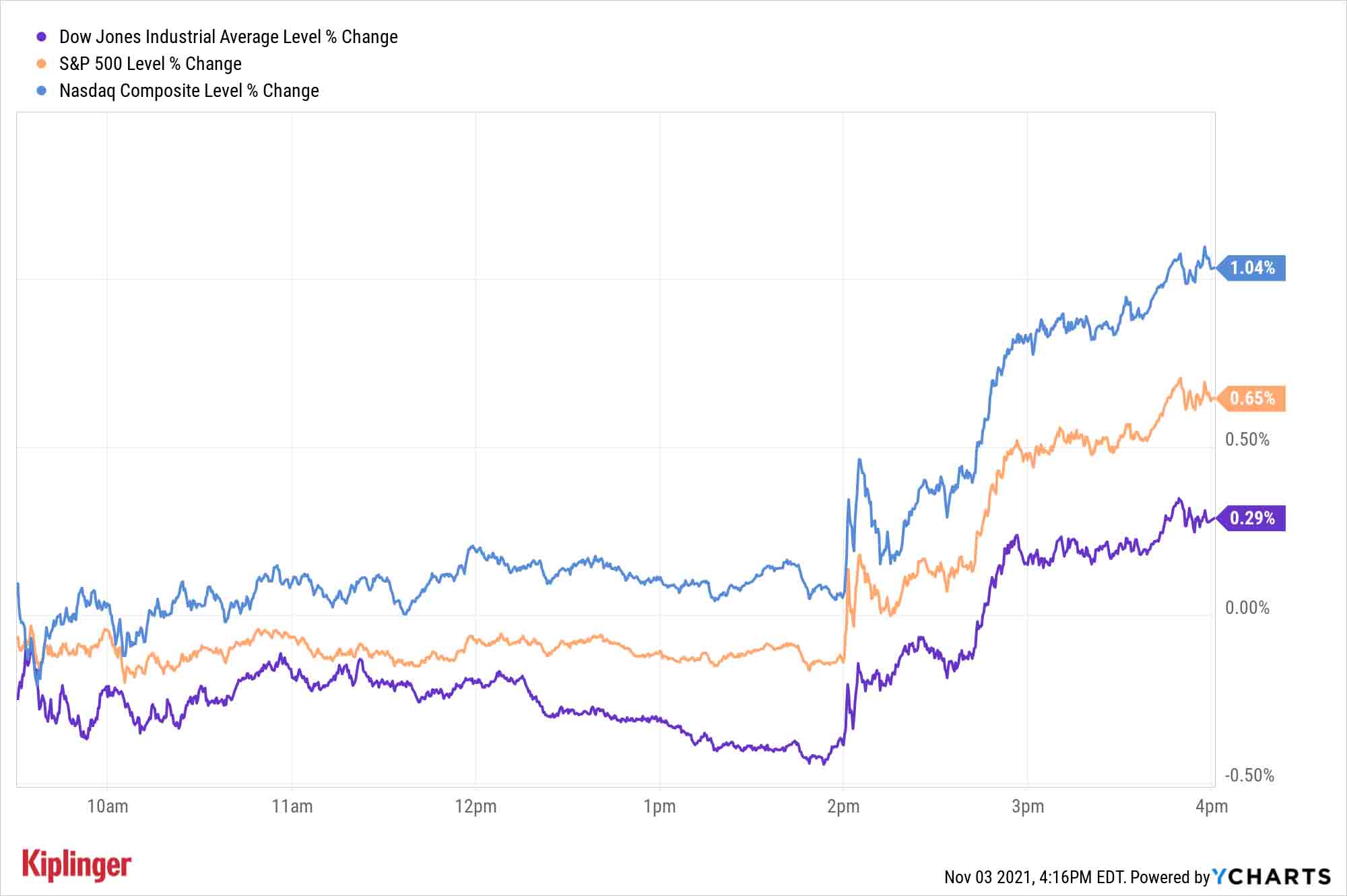The height and width of the screenshot is (896, 1347).
Task: Open the Kiplinger logo
Action: pos(77,865)
